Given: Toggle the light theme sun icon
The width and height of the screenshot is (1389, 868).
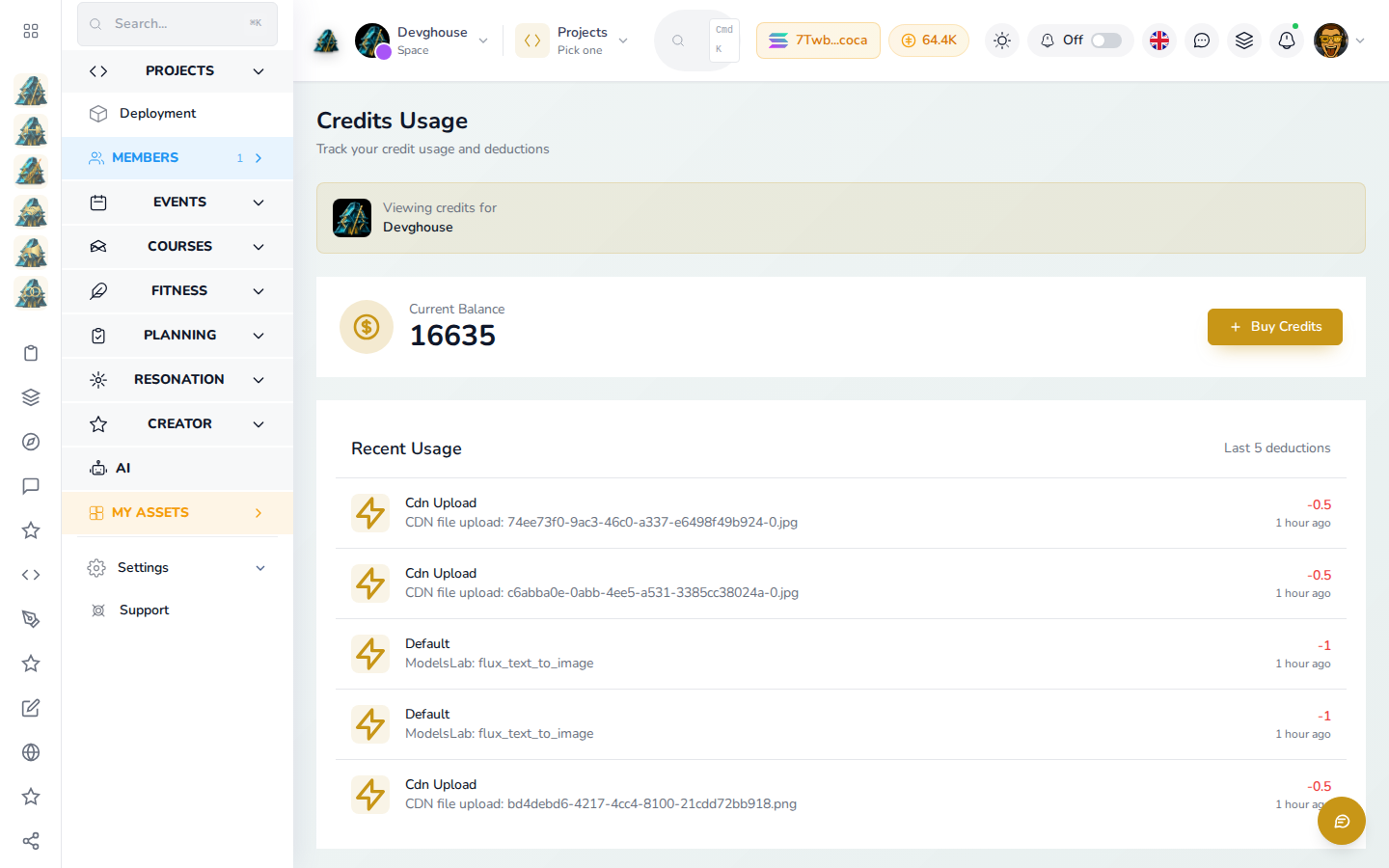Looking at the screenshot, I should [x=1002, y=41].
